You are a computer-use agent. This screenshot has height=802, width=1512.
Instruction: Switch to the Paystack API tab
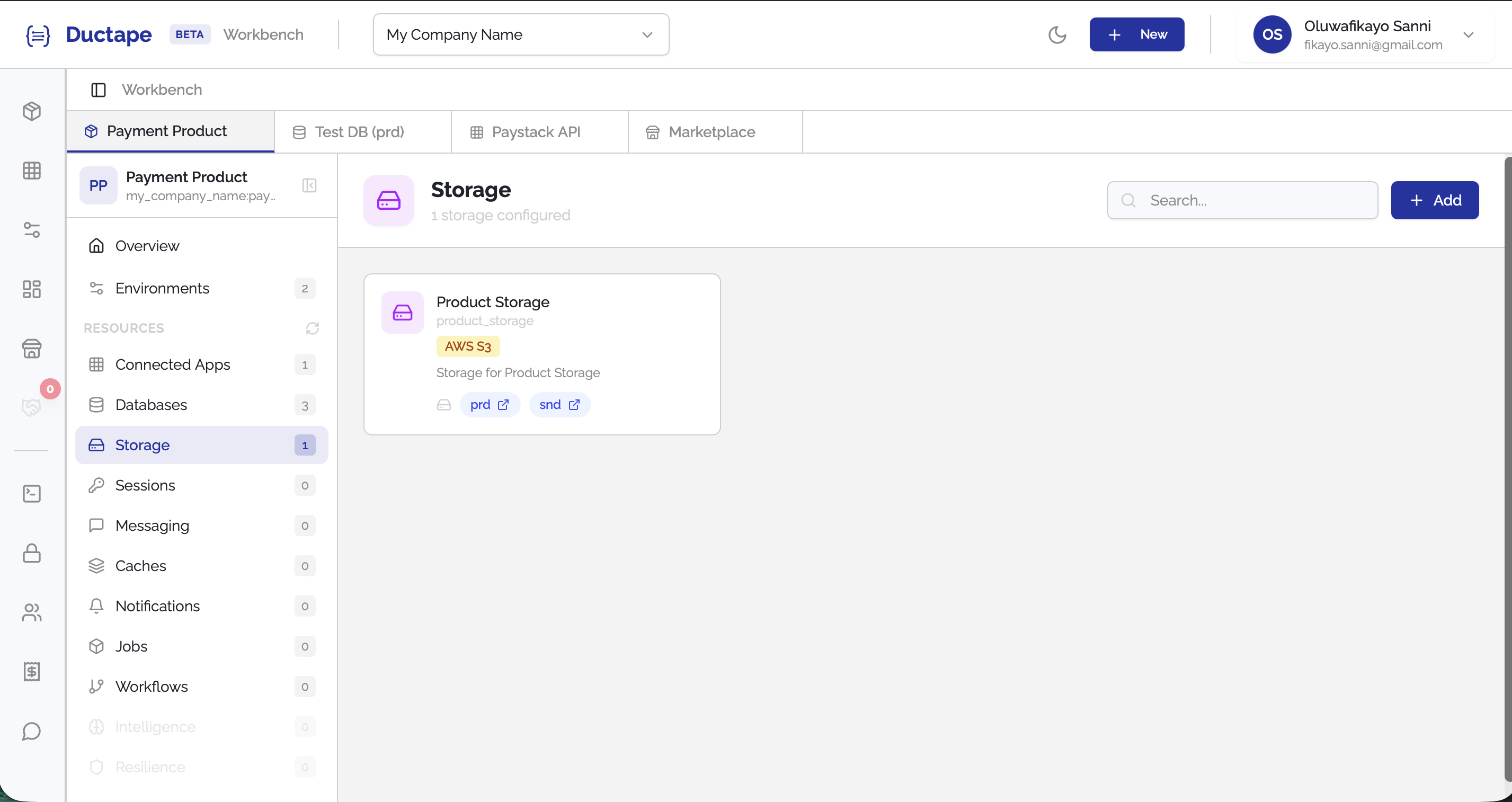(x=537, y=131)
